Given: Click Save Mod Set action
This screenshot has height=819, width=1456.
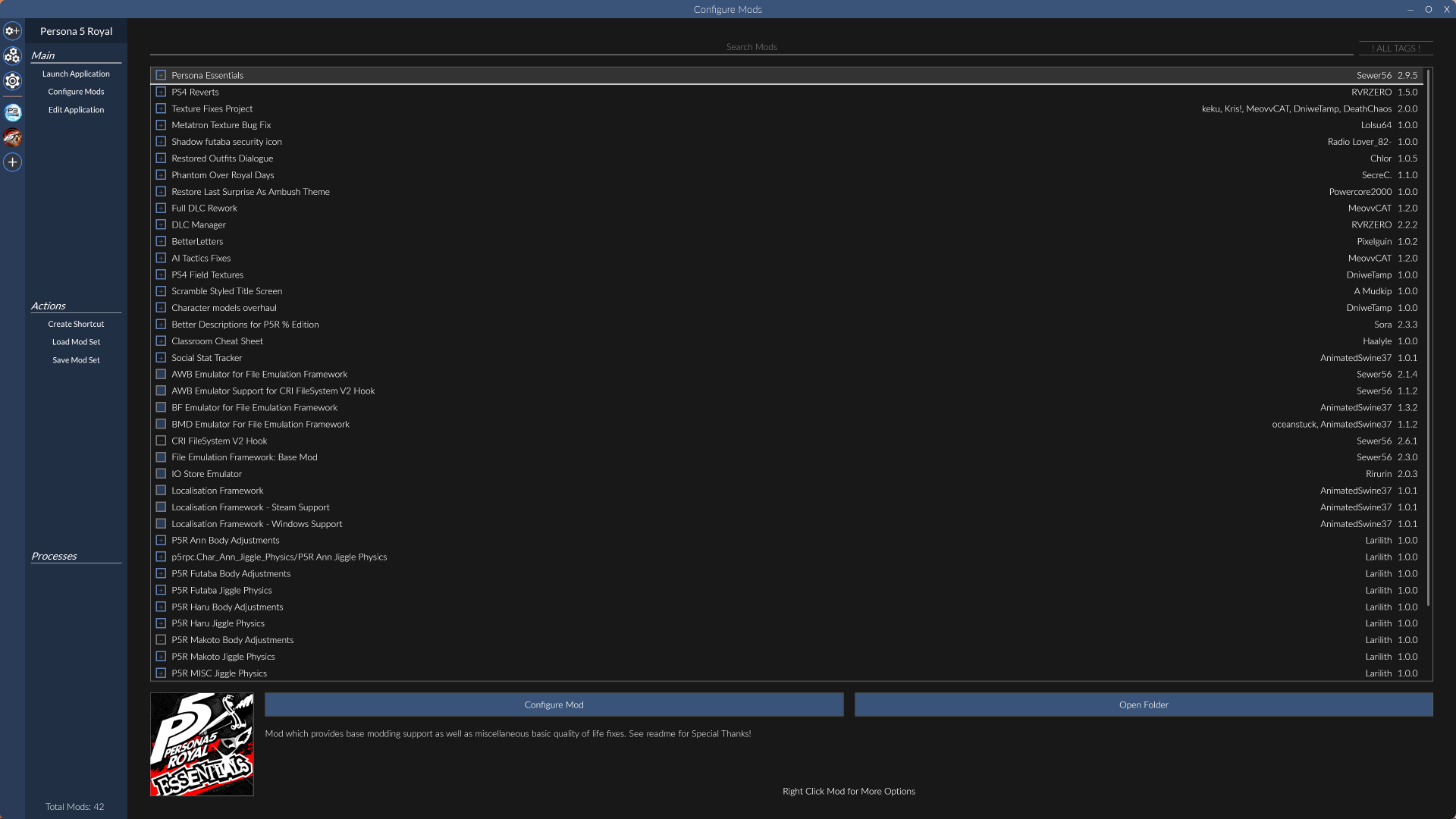Looking at the screenshot, I should (x=76, y=360).
